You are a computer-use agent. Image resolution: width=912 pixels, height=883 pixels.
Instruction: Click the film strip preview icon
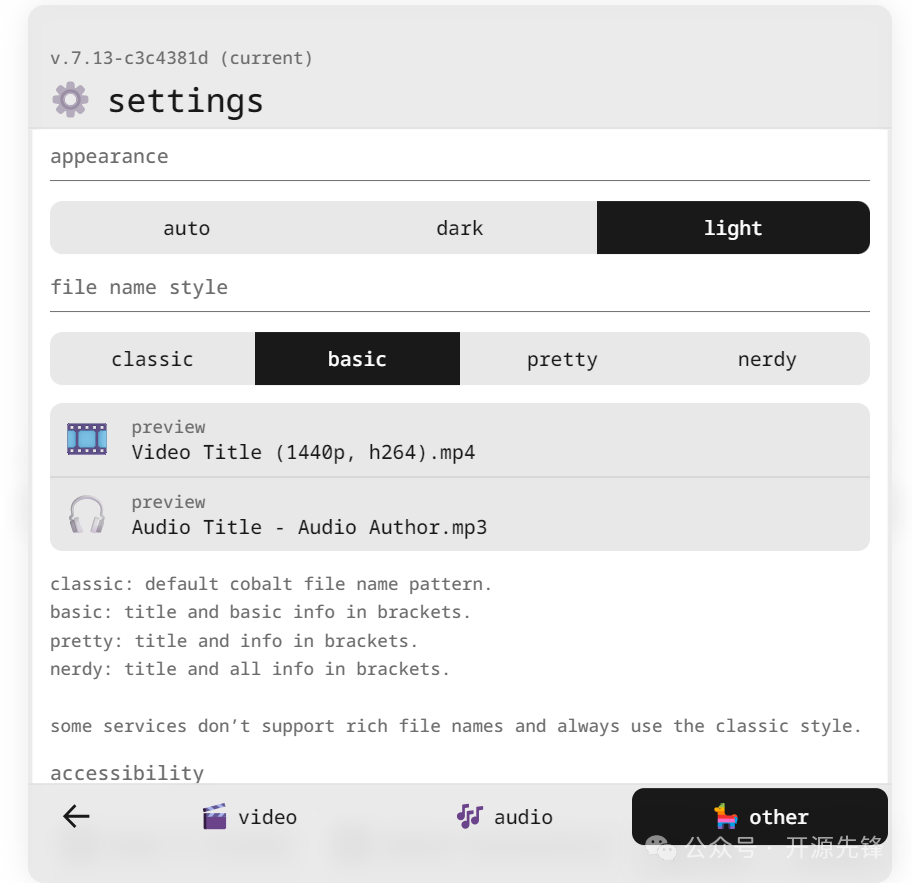click(x=87, y=439)
